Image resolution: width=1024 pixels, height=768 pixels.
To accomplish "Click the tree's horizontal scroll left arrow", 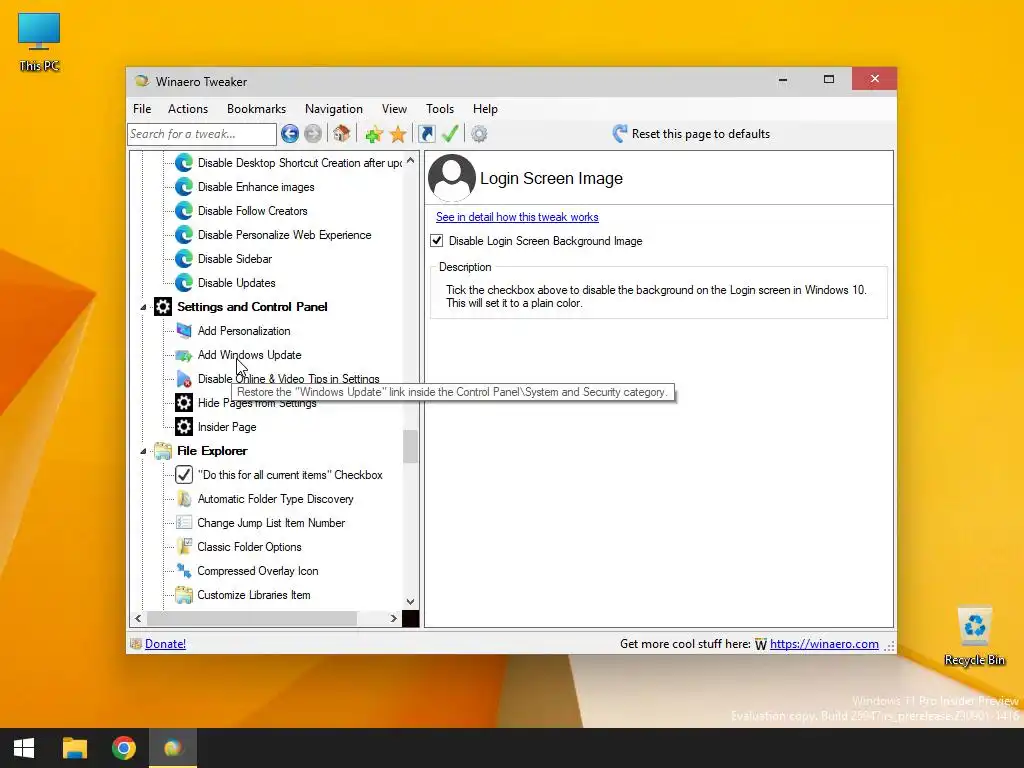I will 138,618.
